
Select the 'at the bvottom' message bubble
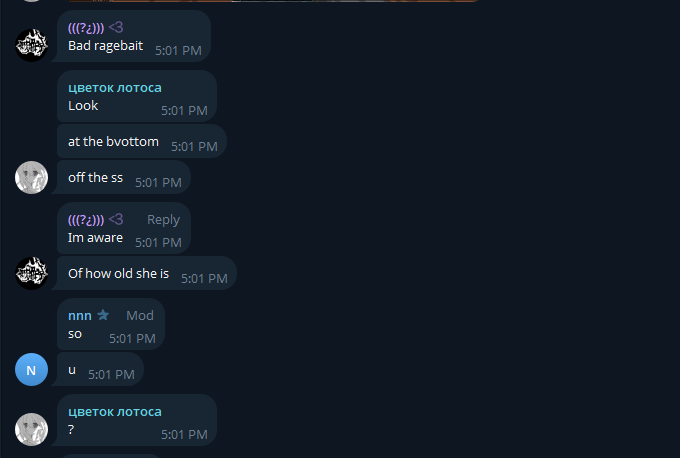[141, 141]
